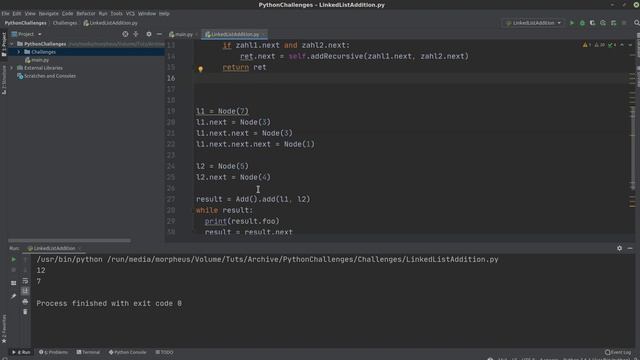Image resolution: width=640 pixels, height=360 pixels.
Task: Print the Run console output
Action: click(25, 302)
